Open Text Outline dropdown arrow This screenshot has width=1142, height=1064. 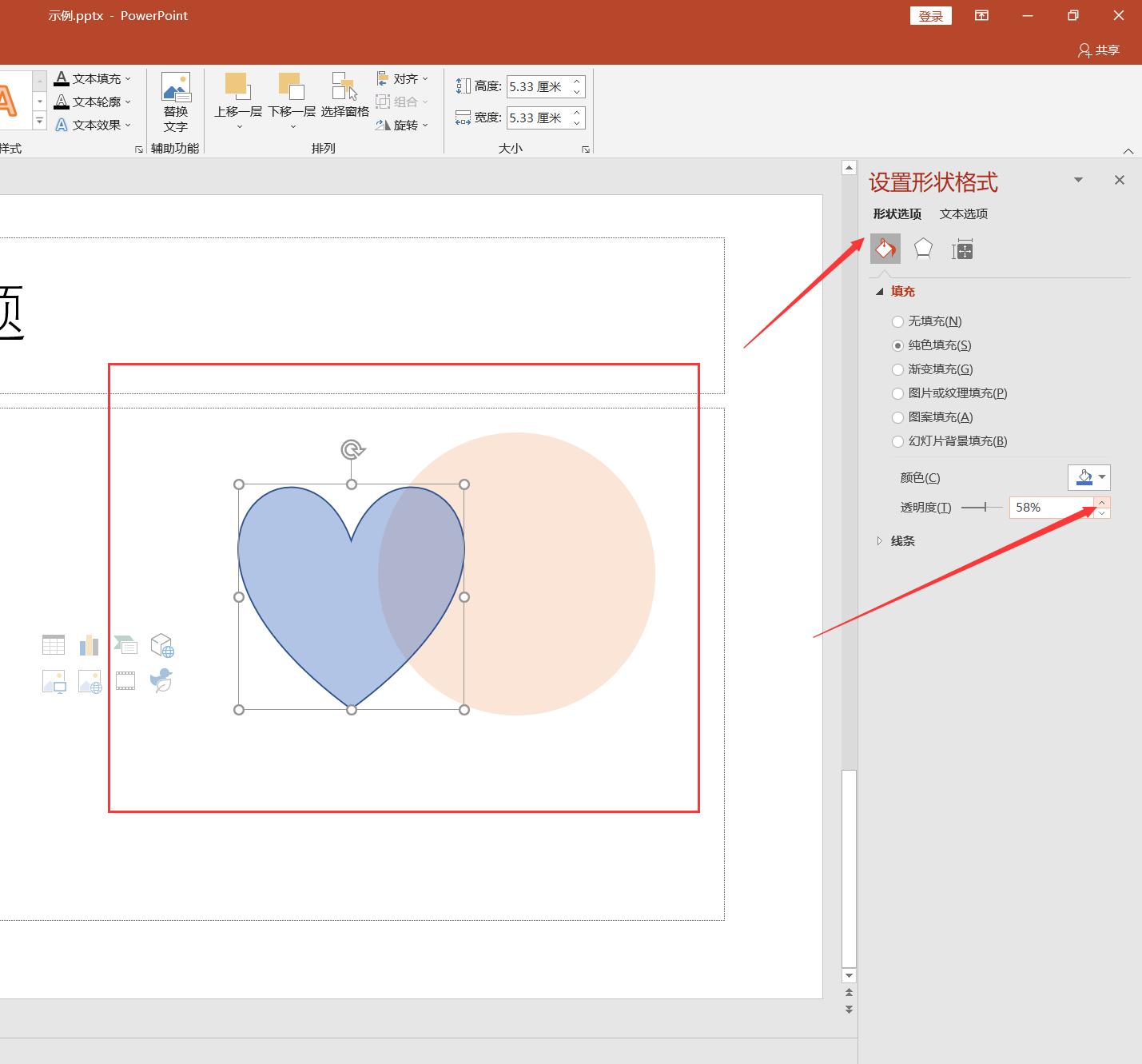tap(128, 102)
